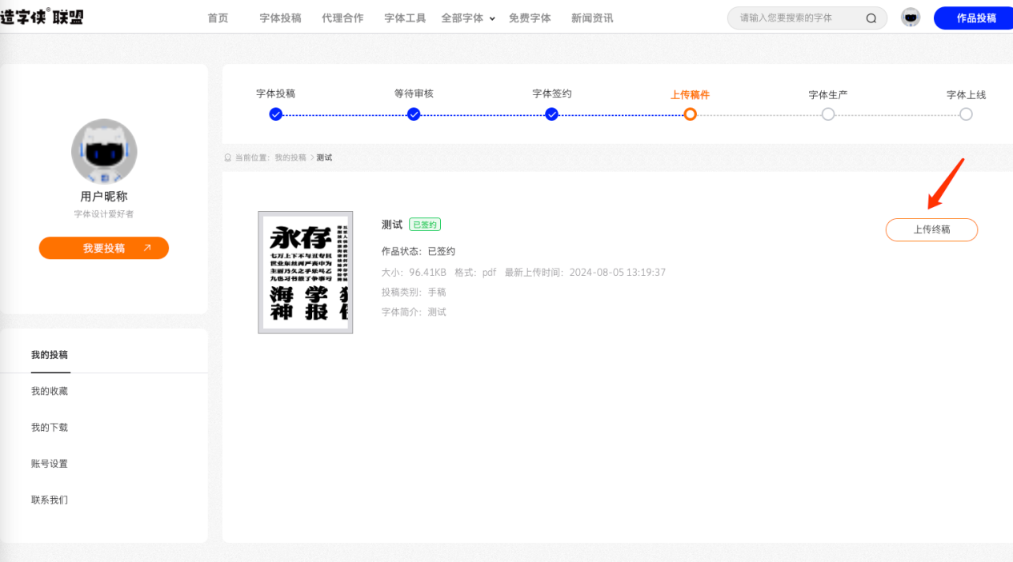Click the 上传稿件 current step circle
This screenshot has height=562, width=1013.
690,114
